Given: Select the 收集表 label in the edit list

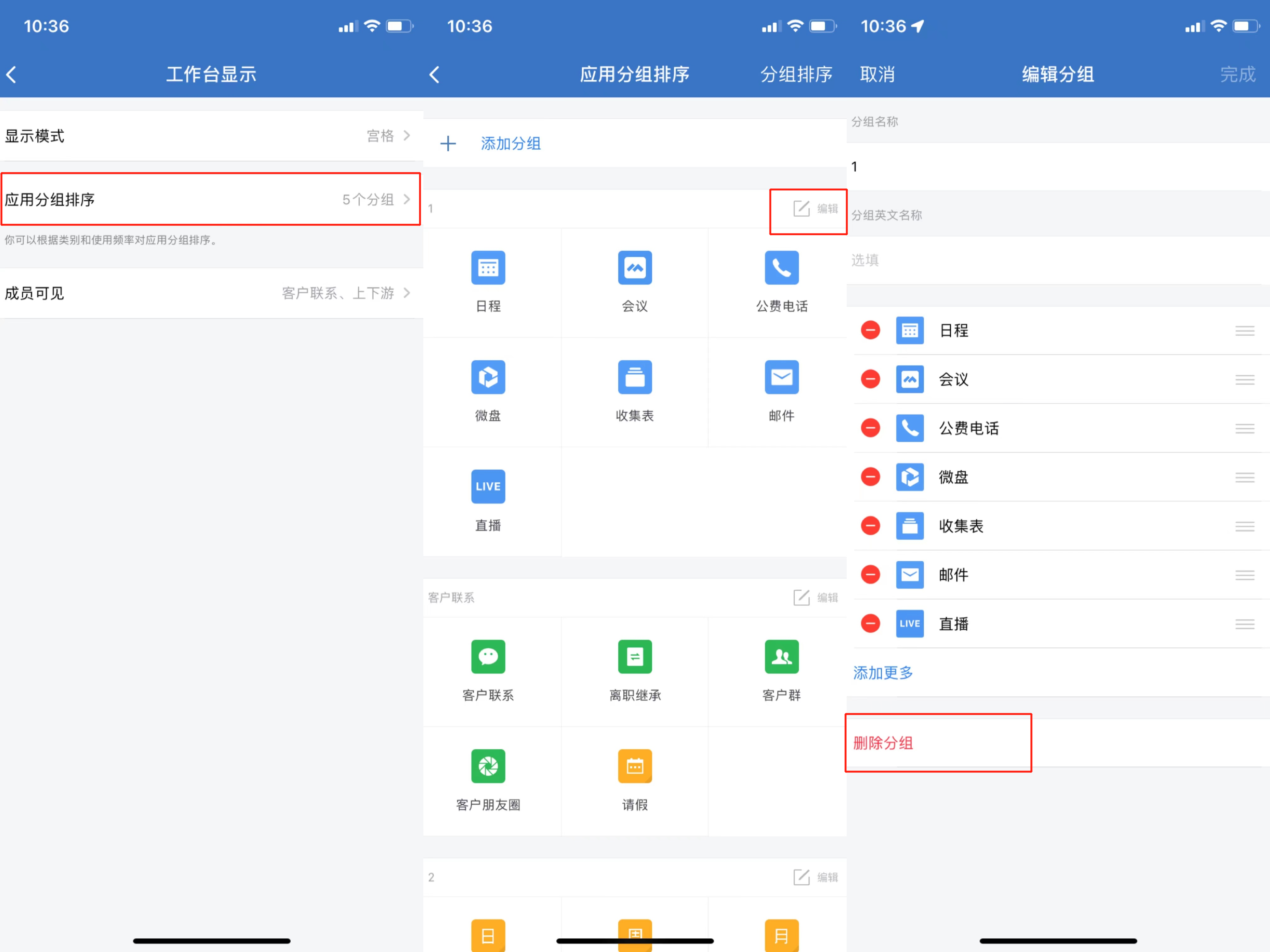Looking at the screenshot, I should [961, 526].
